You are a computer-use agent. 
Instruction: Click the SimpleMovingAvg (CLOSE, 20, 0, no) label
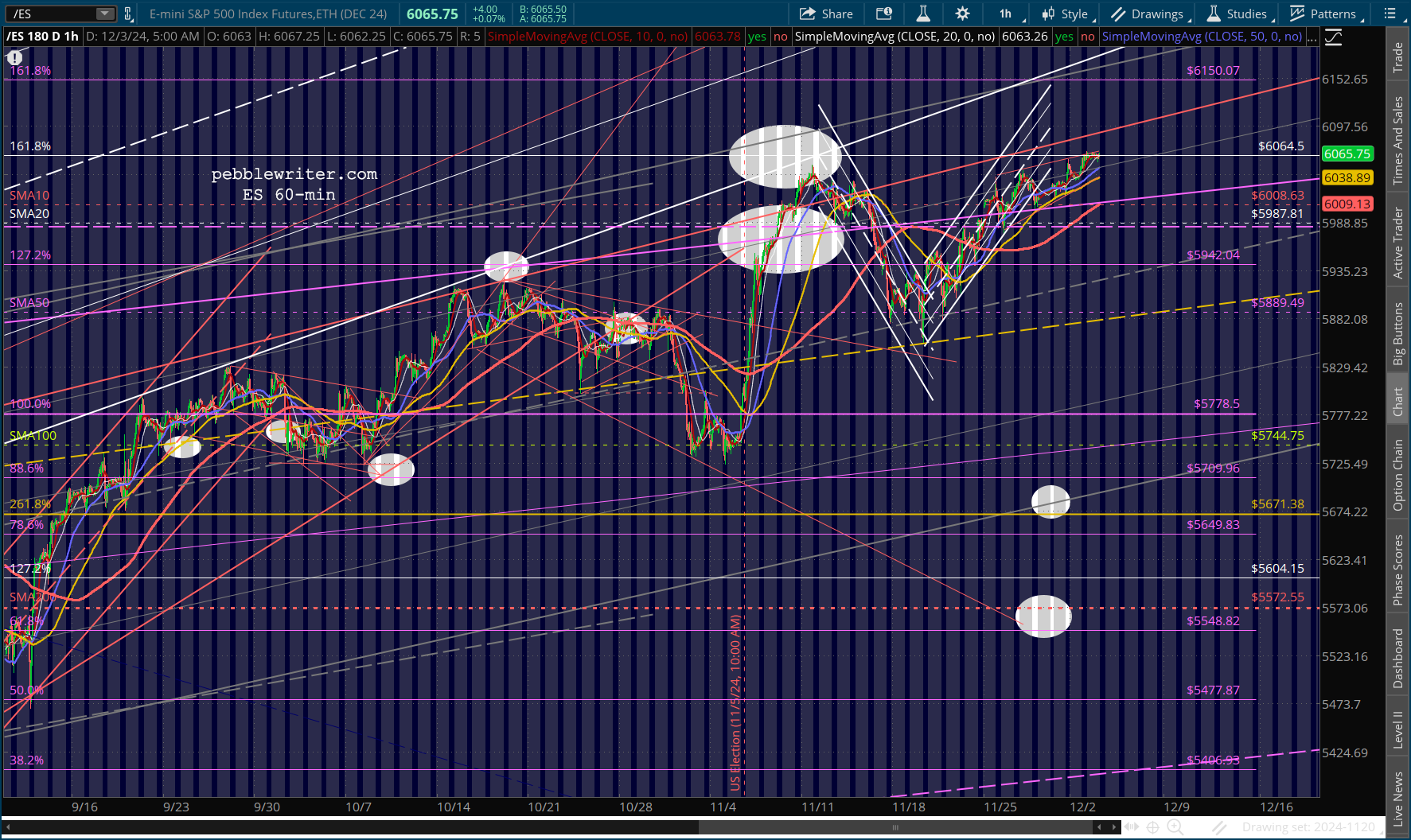pyautogui.click(x=895, y=37)
